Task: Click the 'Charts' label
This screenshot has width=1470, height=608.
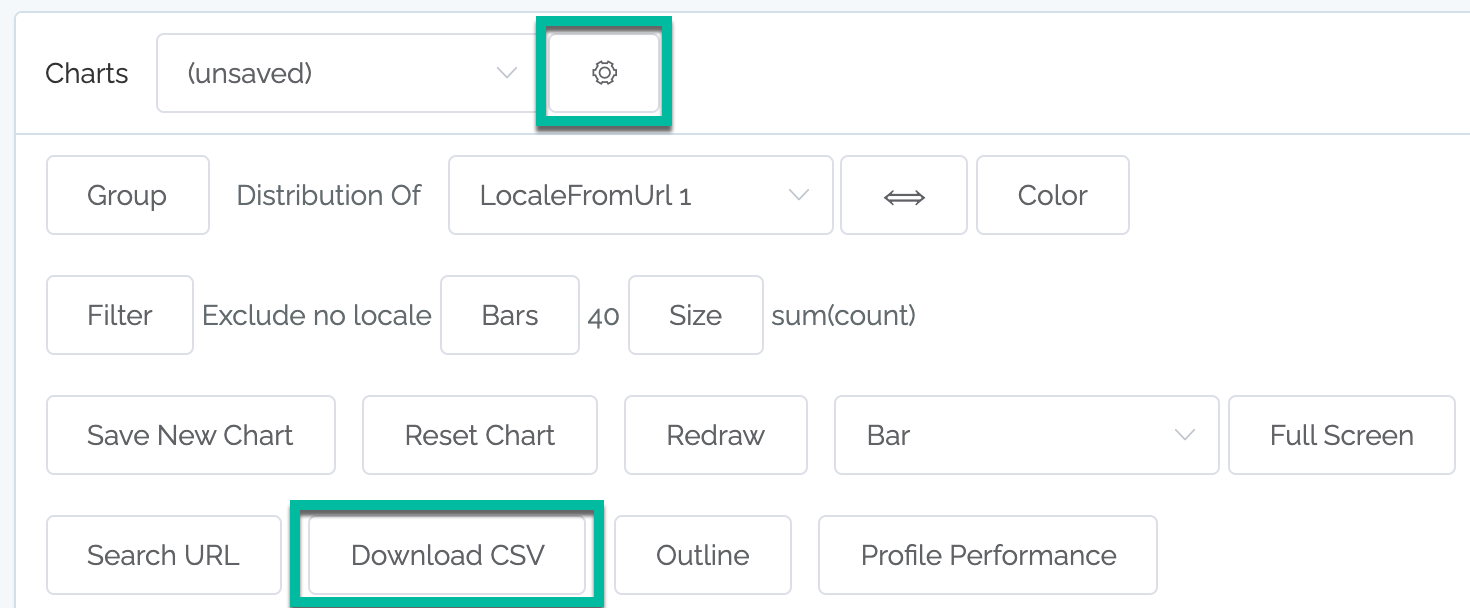Action: point(87,73)
